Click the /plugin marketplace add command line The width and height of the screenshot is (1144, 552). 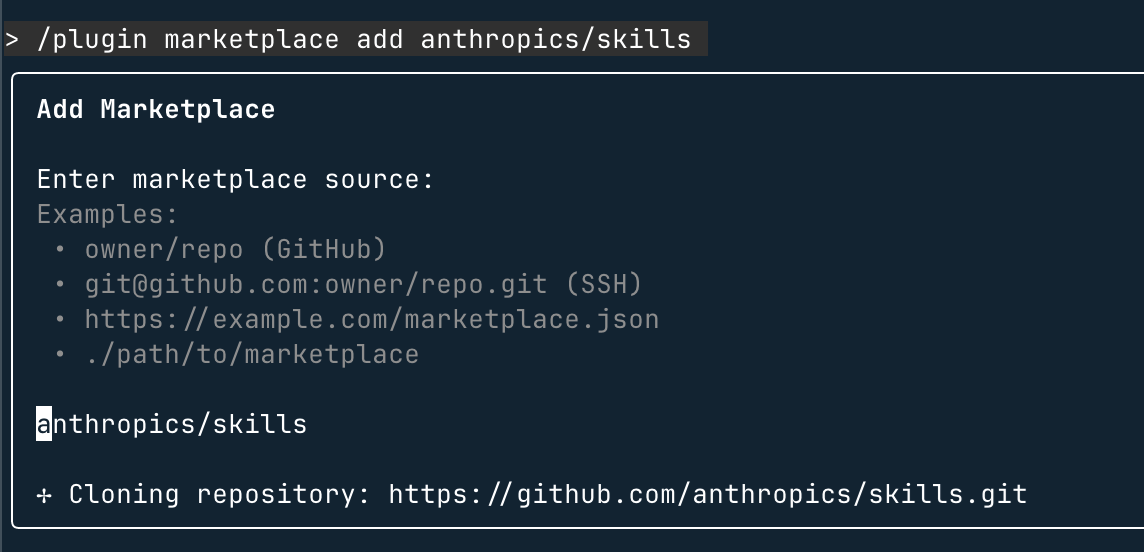click(x=355, y=39)
